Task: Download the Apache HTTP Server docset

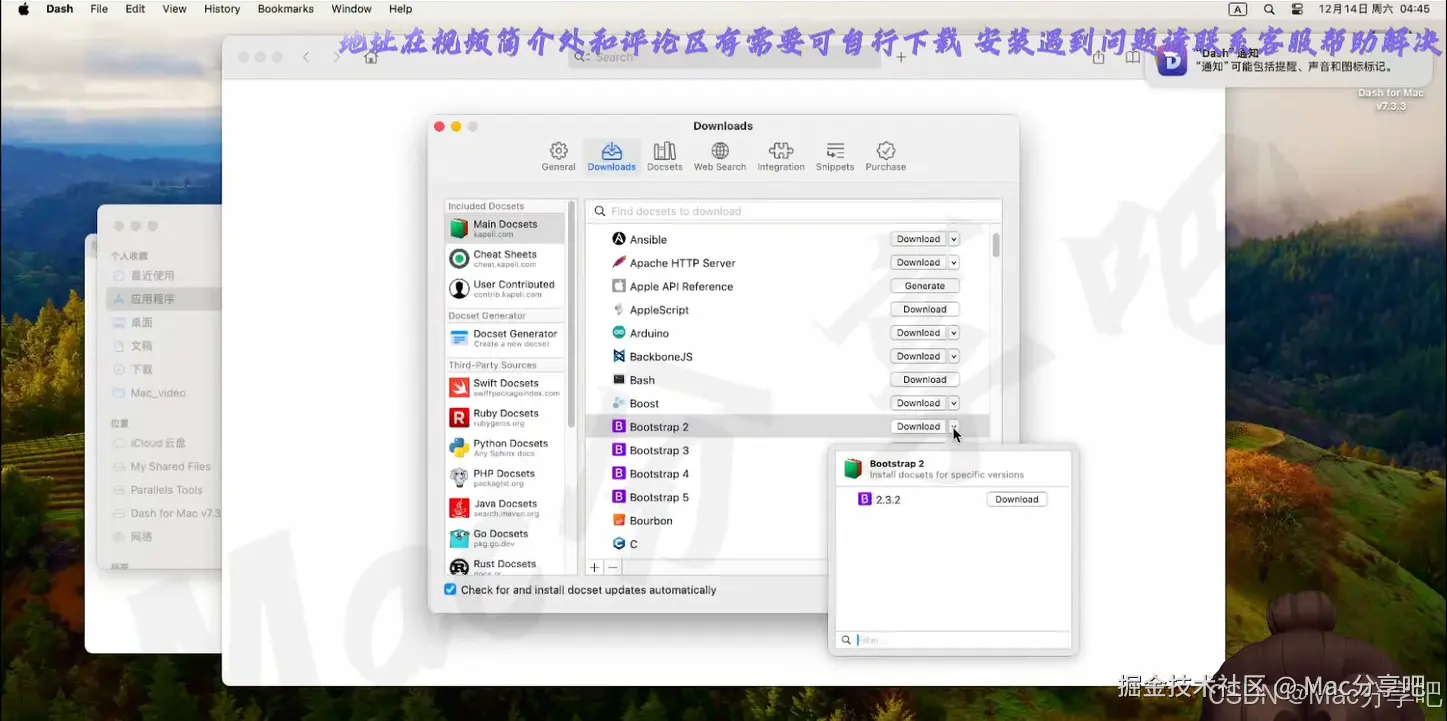Action: pos(918,262)
